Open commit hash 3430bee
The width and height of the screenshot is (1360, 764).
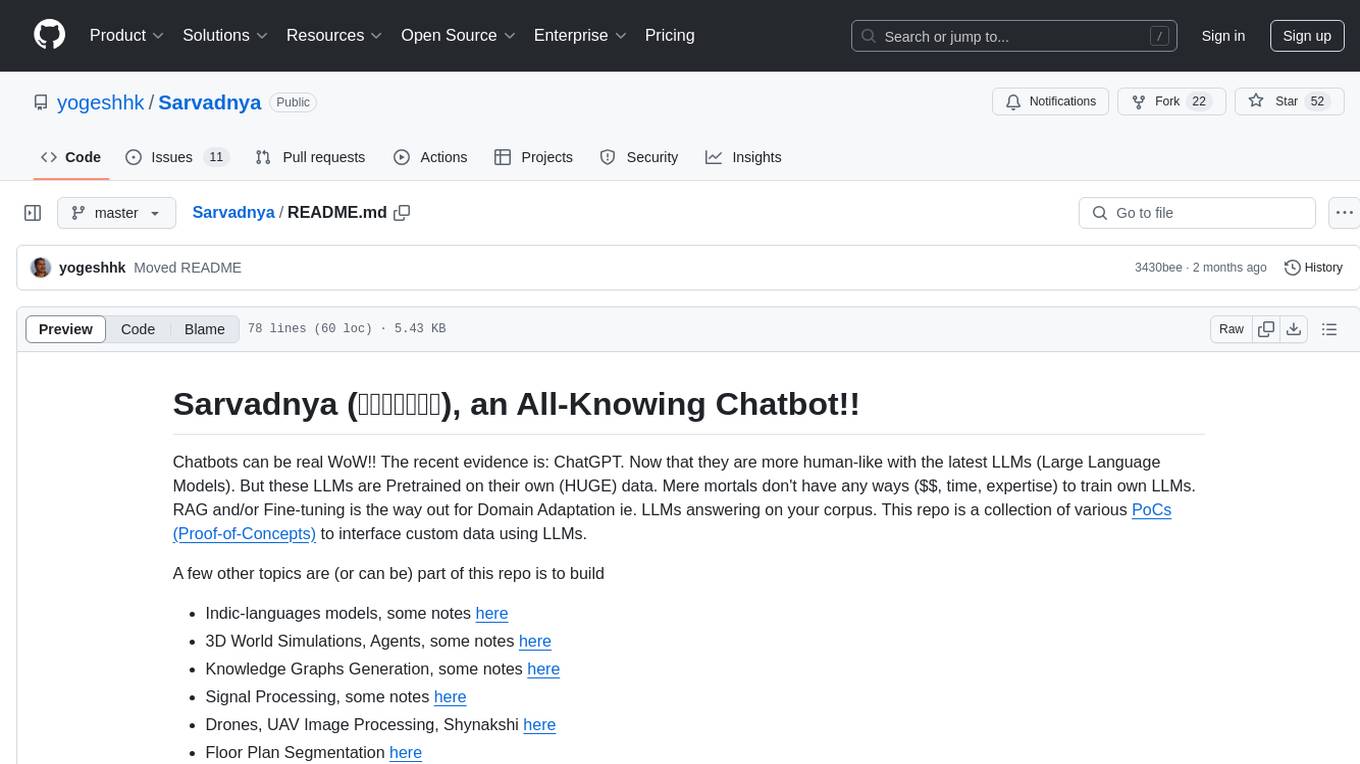pyautogui.click(x=1158, y=268)
